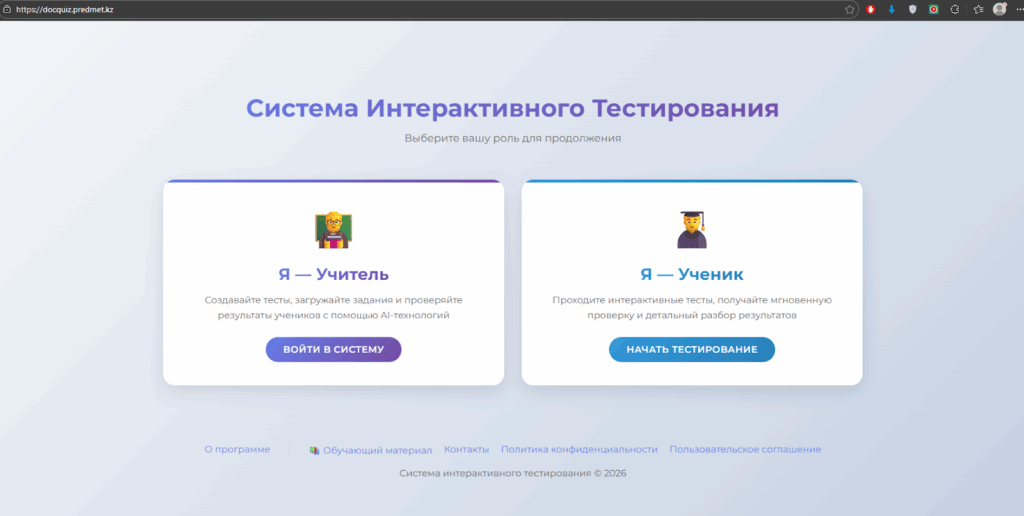The height and width of the screenshot is (516, 1024).
Task: Open the browser settings ellipsis menu
Action: pyautogui.click(x=1019, y=9)
